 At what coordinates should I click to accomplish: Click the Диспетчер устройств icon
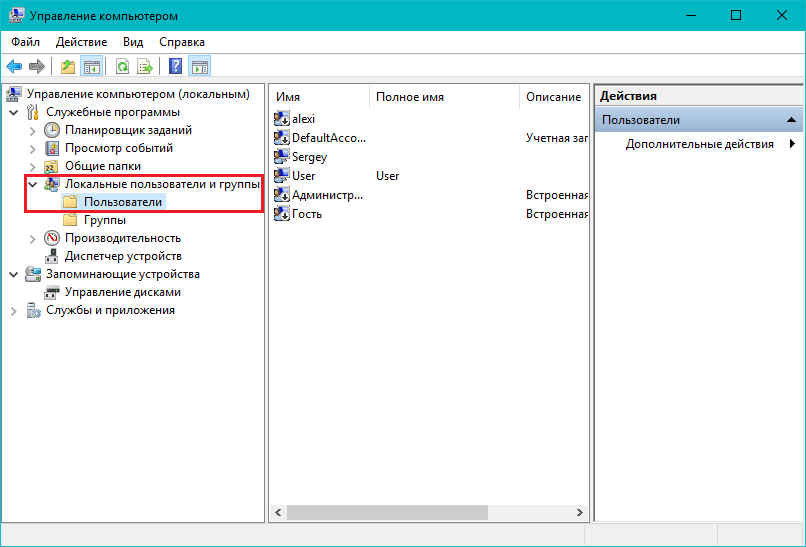pos(52,256)
